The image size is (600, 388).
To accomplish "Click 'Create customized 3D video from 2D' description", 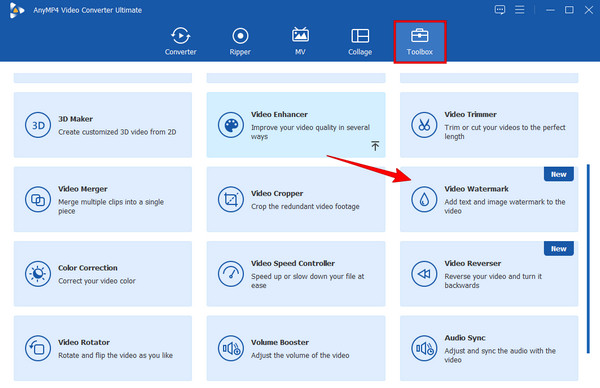I will [117, 132].
